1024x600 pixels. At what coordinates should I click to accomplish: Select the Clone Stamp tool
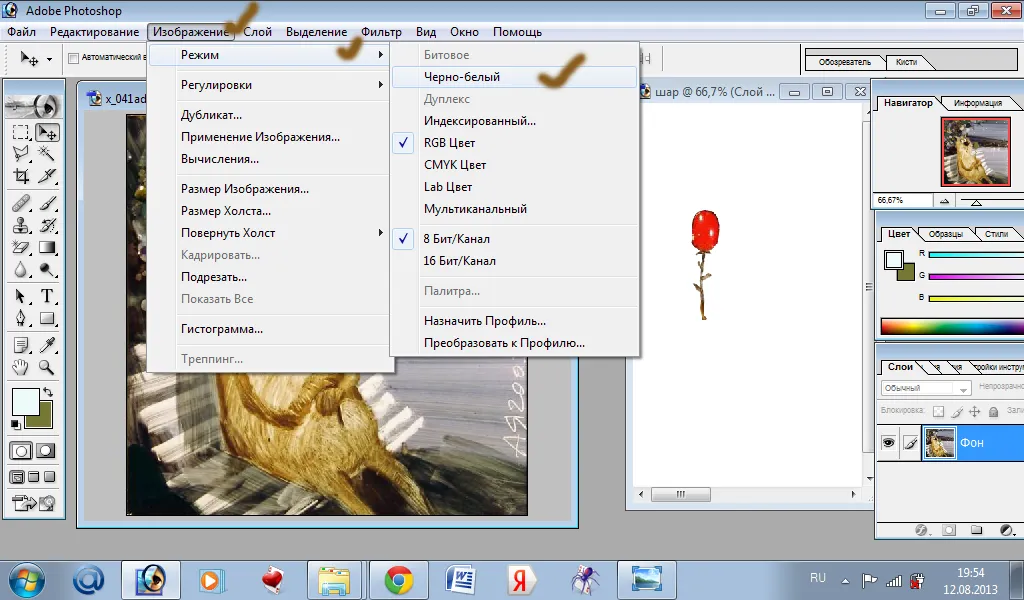pos(21,225)
